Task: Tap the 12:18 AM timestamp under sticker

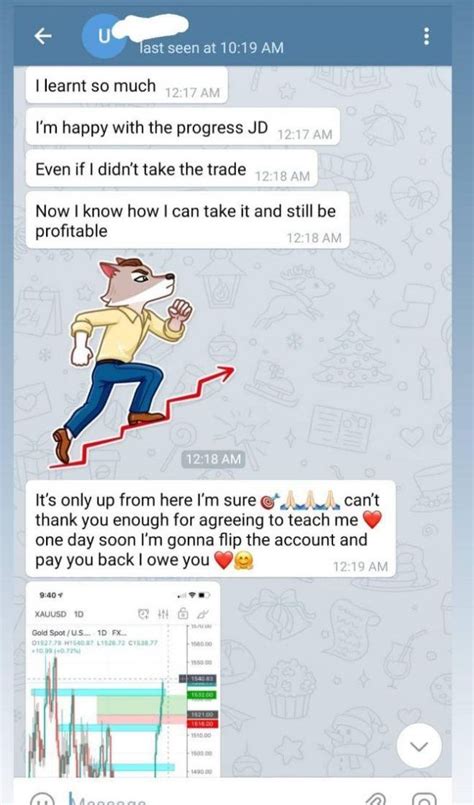Action: [x=213, y=459]
